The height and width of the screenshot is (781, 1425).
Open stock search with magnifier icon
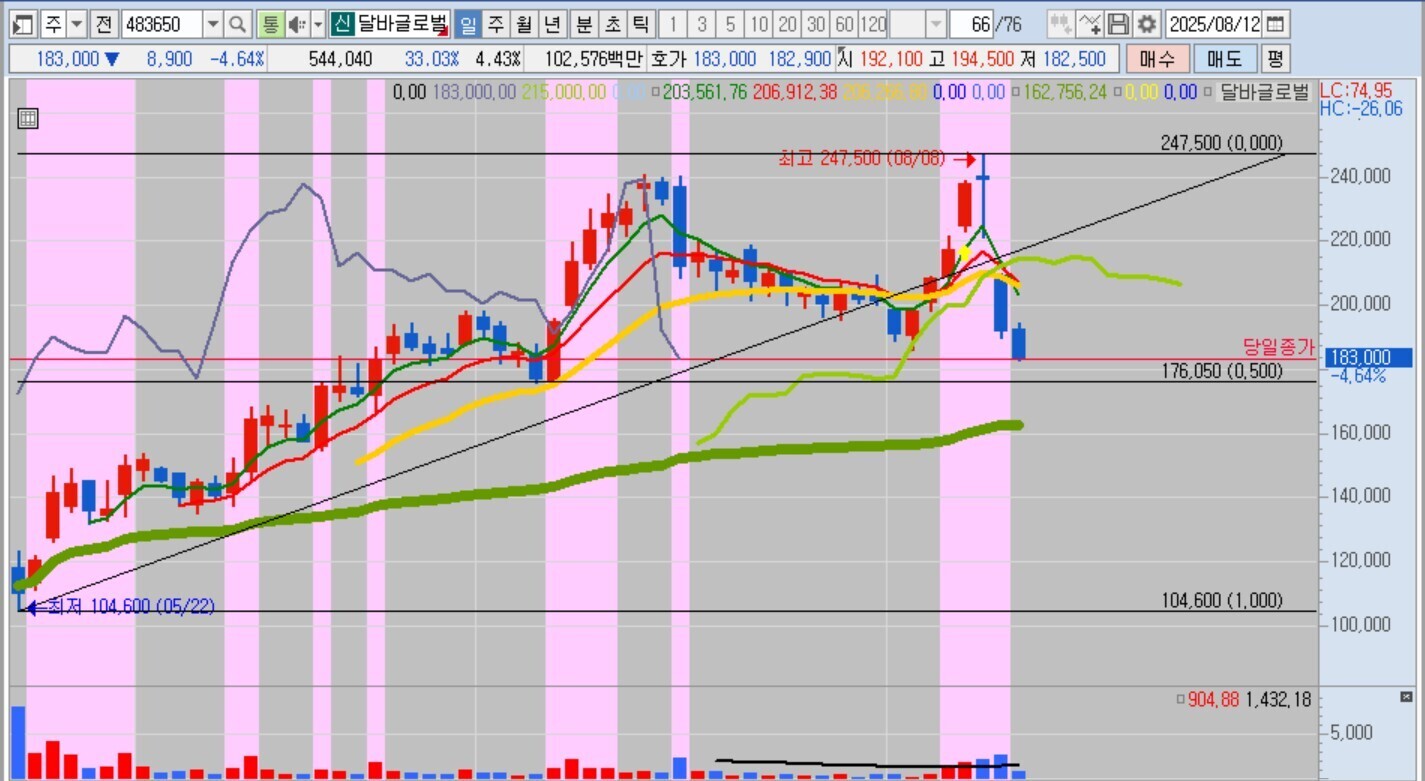237,24
